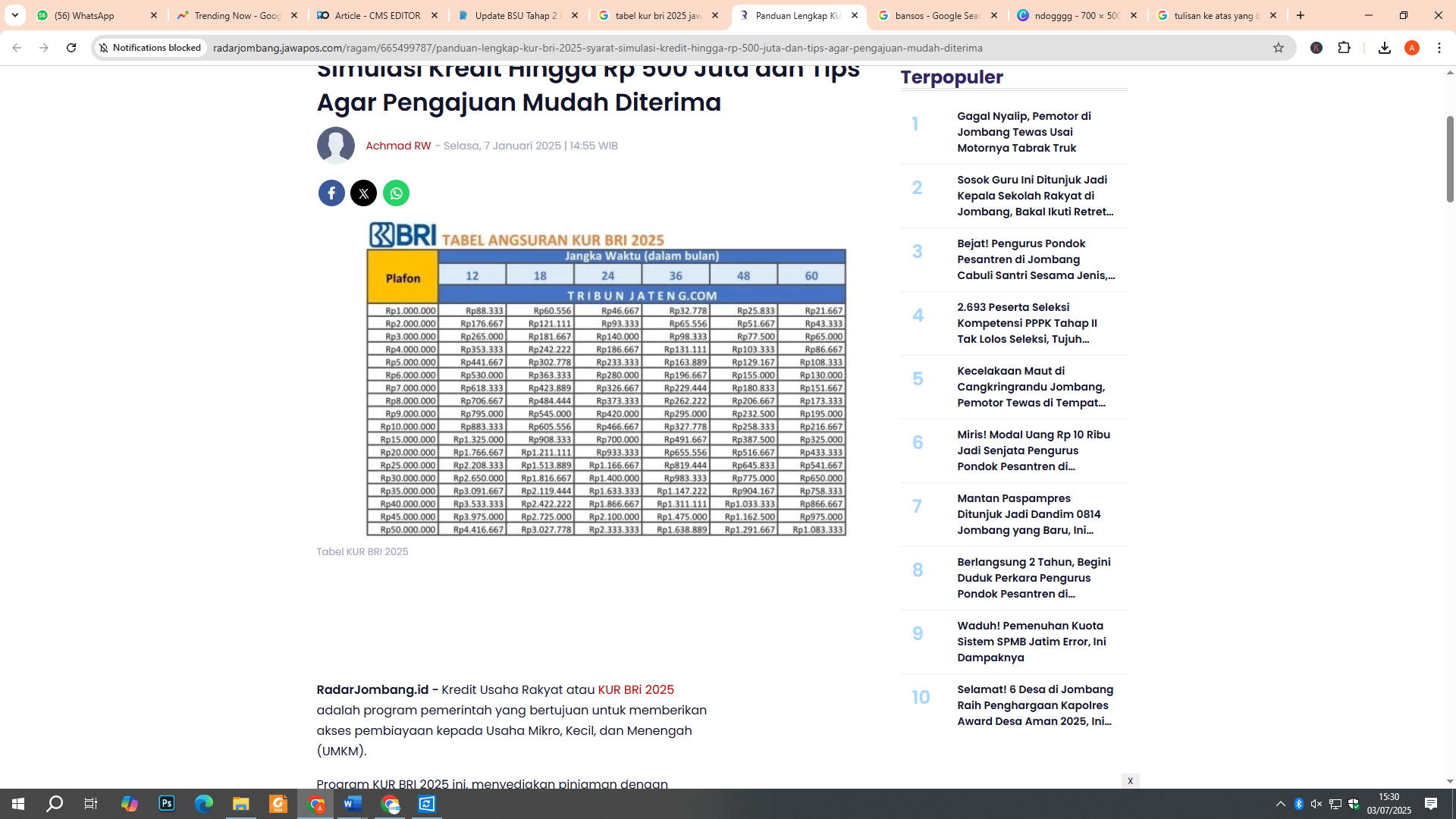Screen dimensions: 1456x819
Task: Close the ad with X button
Action: point(1130,781)
